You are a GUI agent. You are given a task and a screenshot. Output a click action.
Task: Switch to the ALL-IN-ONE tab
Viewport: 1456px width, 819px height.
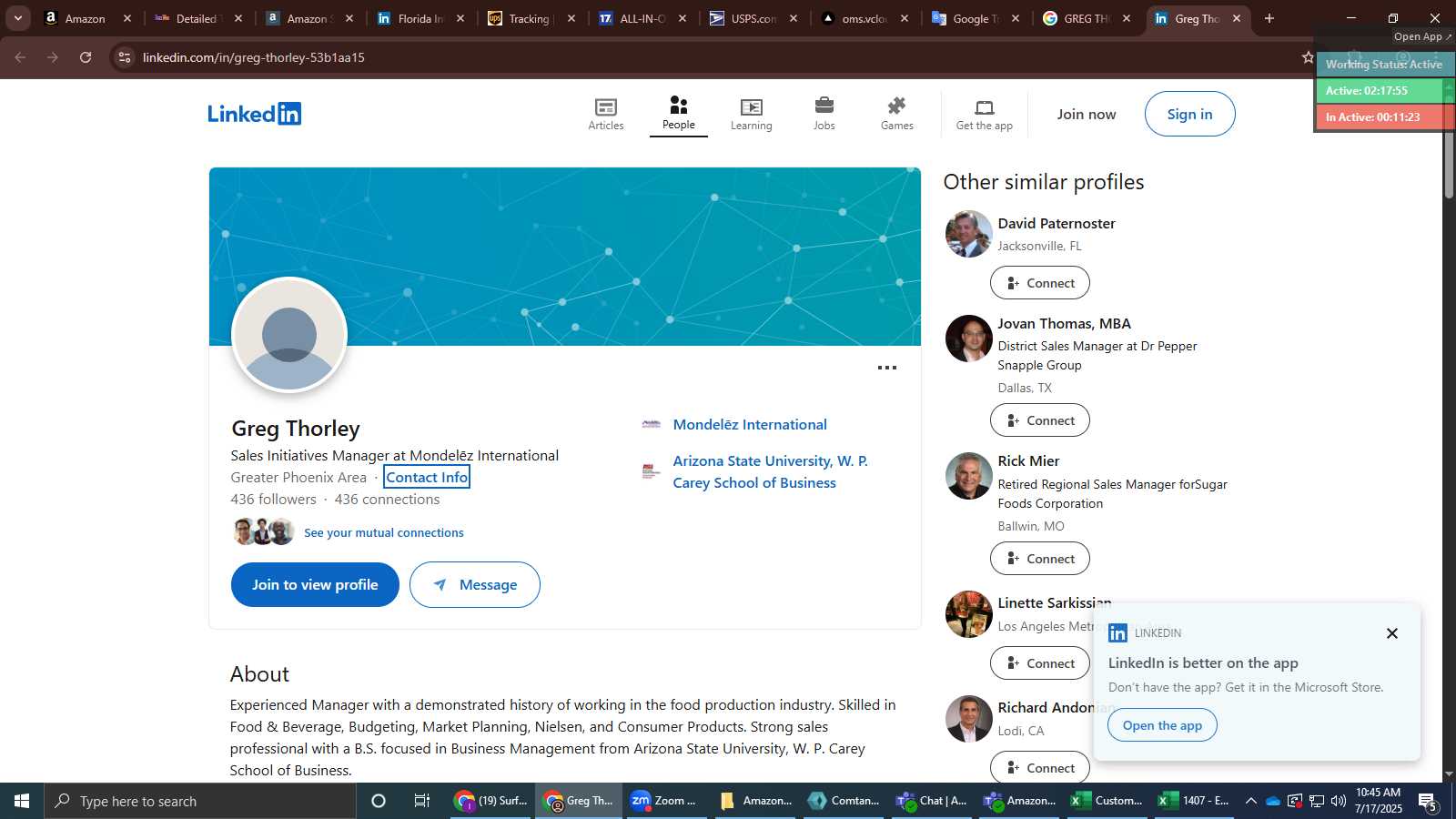click(x=643, y=18)
